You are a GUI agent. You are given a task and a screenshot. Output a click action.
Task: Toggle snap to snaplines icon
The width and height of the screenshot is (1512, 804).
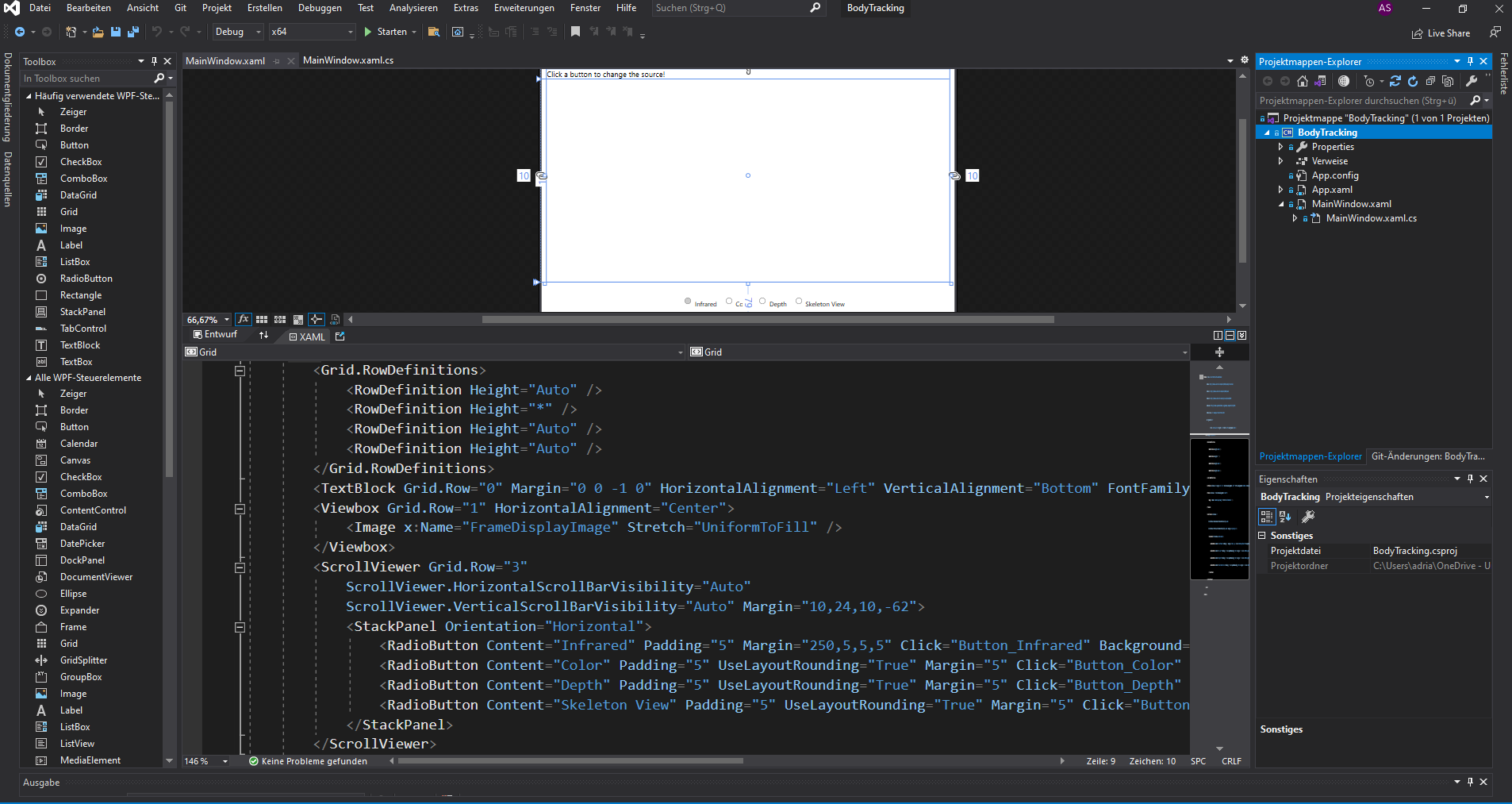317,319
